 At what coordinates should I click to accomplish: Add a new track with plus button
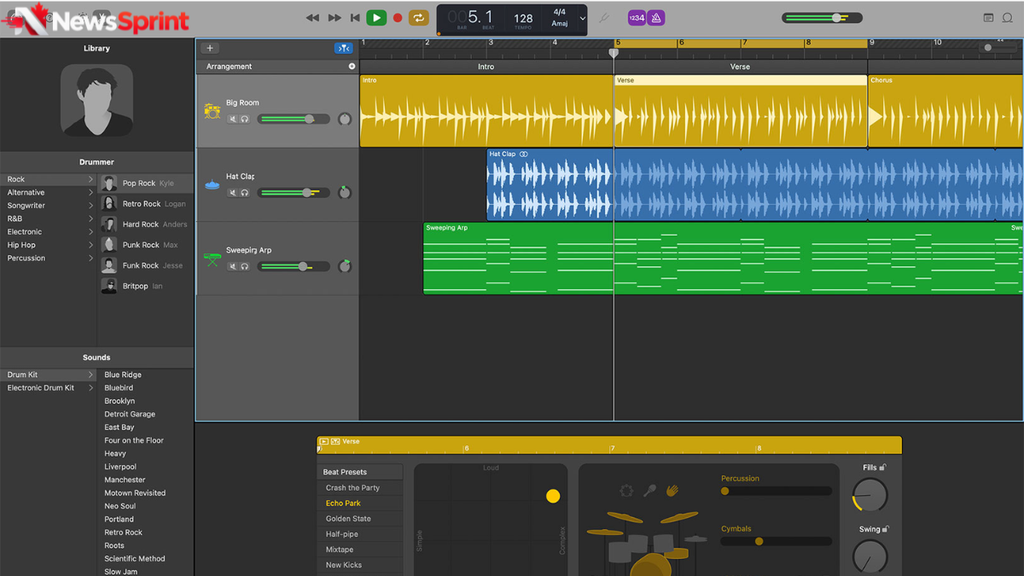(210, 48)
